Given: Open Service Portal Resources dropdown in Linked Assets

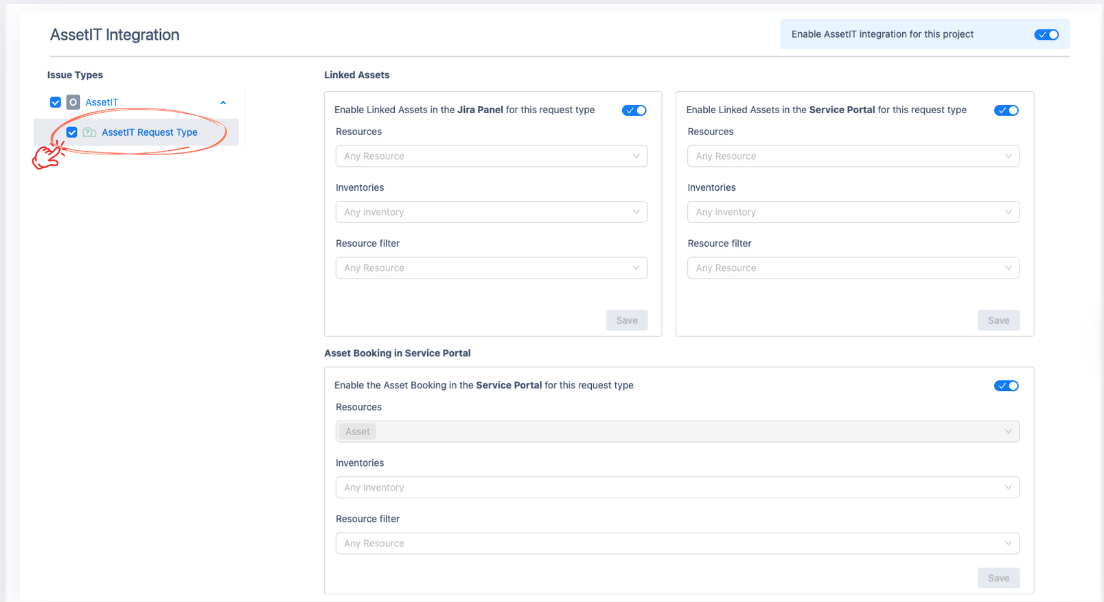Looking at the screenshot, I should tap(853, 156).
